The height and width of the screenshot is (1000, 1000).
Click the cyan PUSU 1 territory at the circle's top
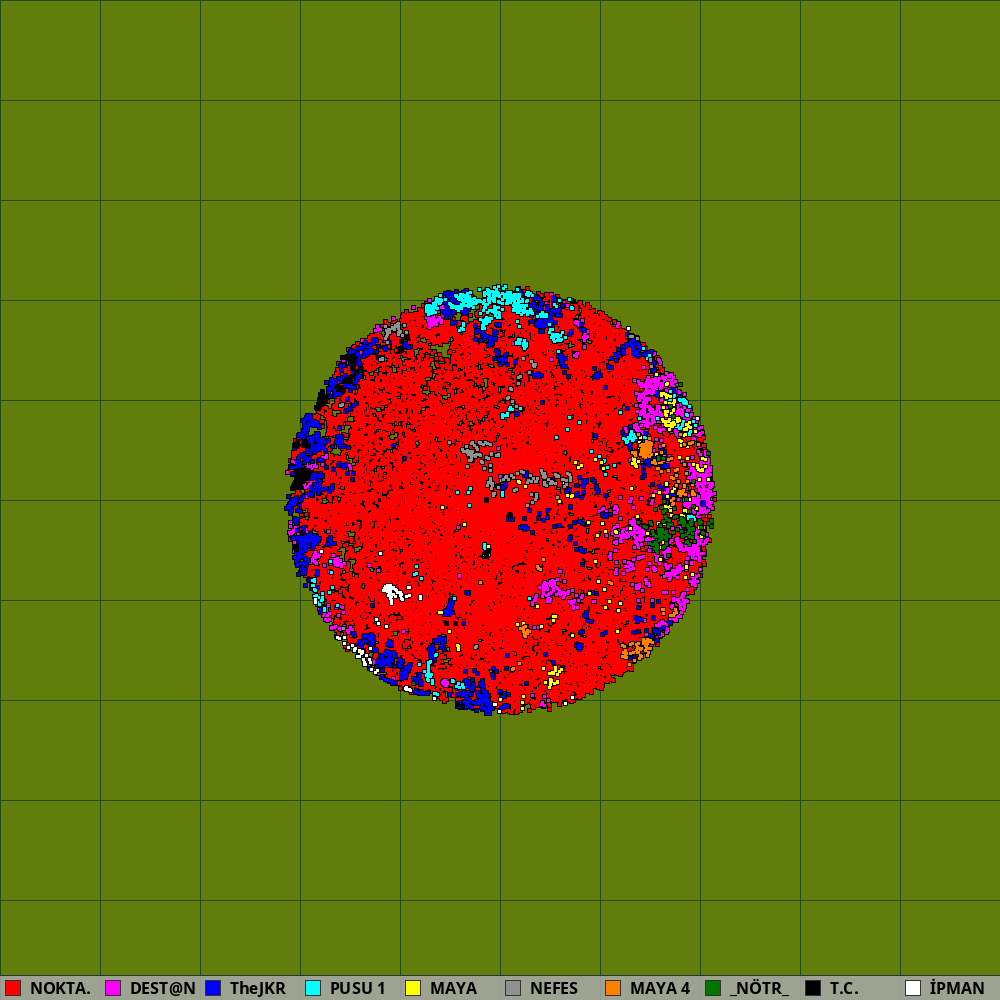504,299
